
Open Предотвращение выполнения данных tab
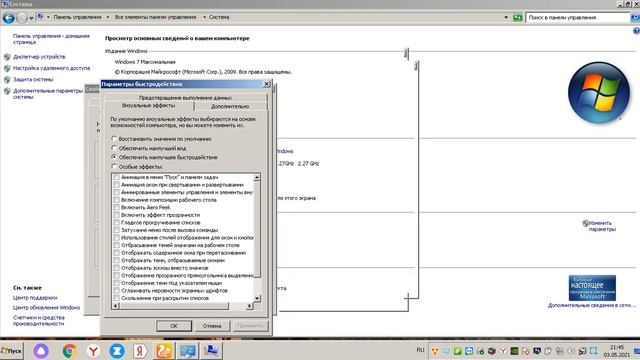pyautogui.click(x=186, y=98)
